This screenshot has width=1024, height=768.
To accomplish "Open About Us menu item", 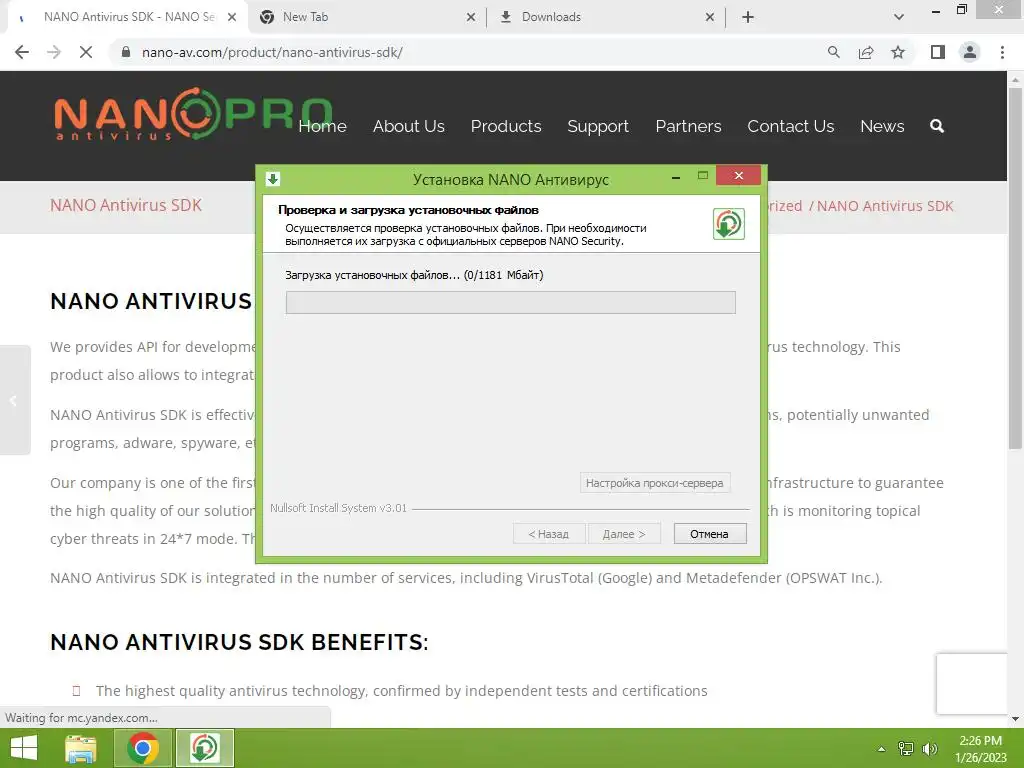I will tap(409, 126).
